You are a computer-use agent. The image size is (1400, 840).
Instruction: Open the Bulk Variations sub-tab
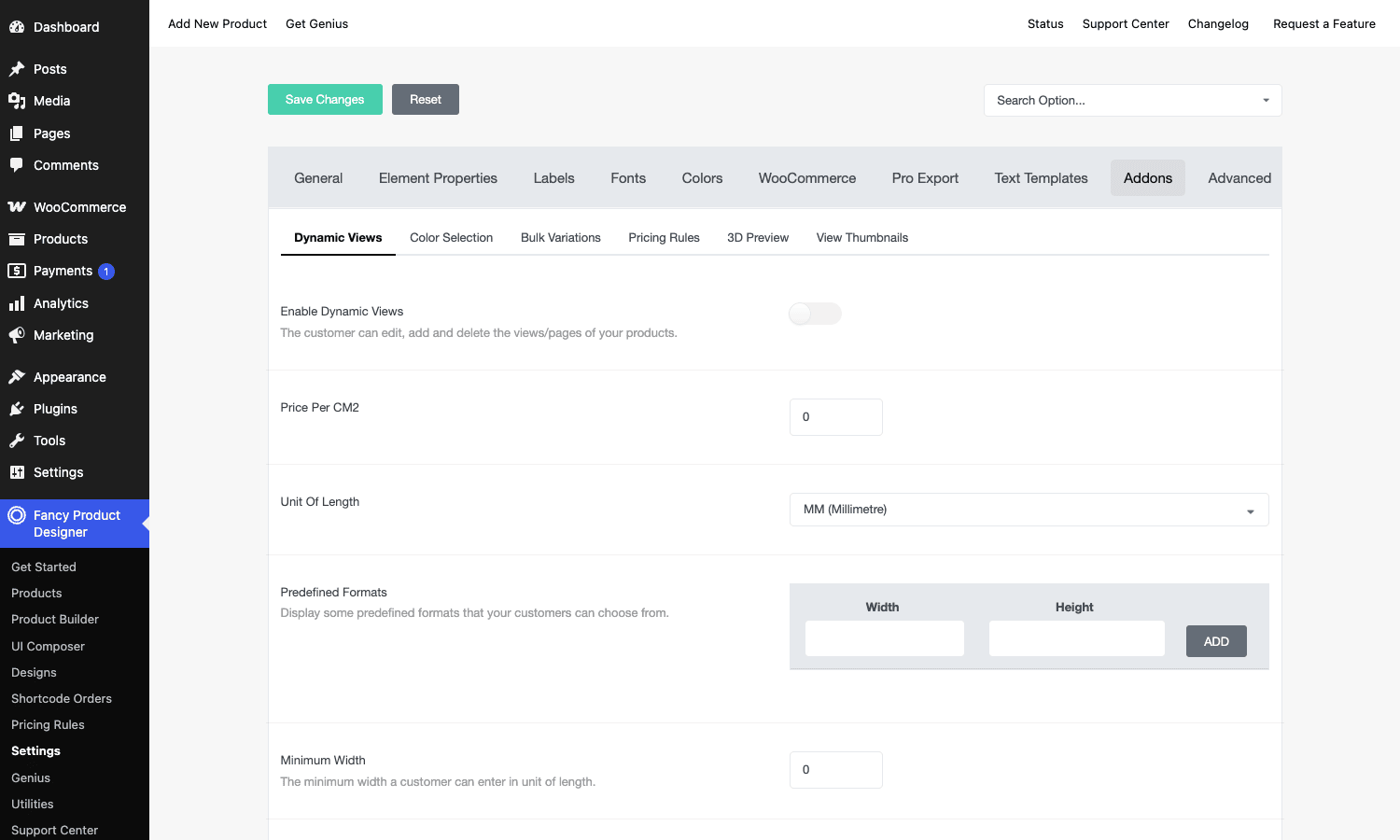[561, 238]
